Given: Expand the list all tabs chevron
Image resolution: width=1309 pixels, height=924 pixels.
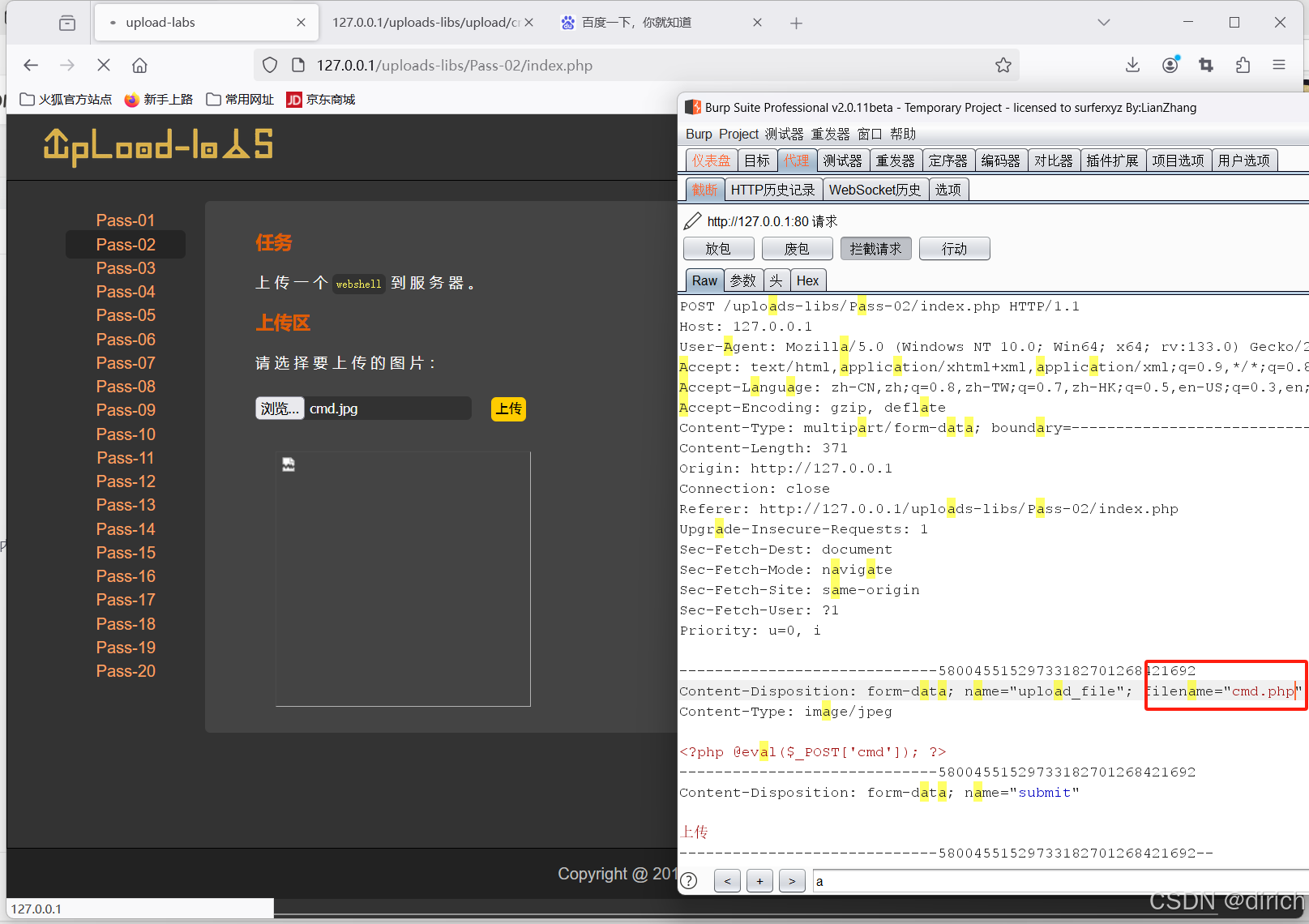Looking at the screenshot, I should pyautogui.click(x=1103, y=23).
